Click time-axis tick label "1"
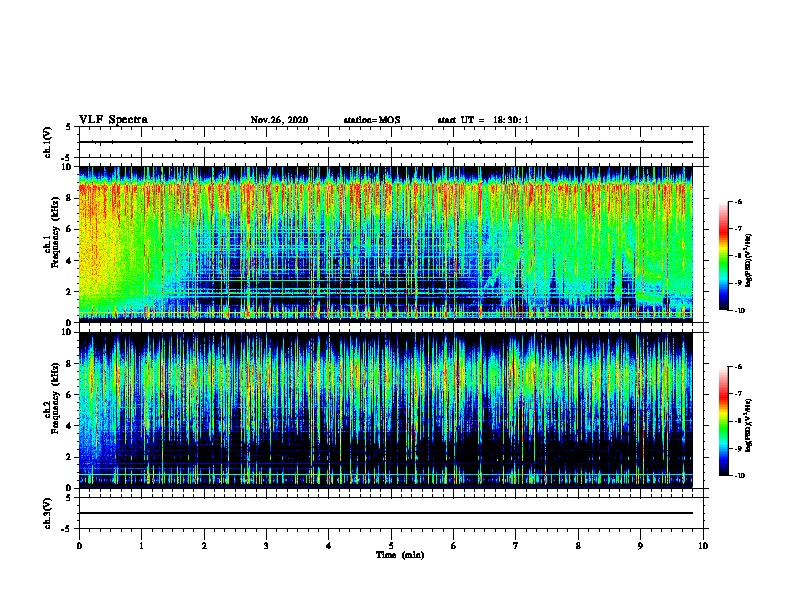 pyautogui.click(x=141, y=545)
